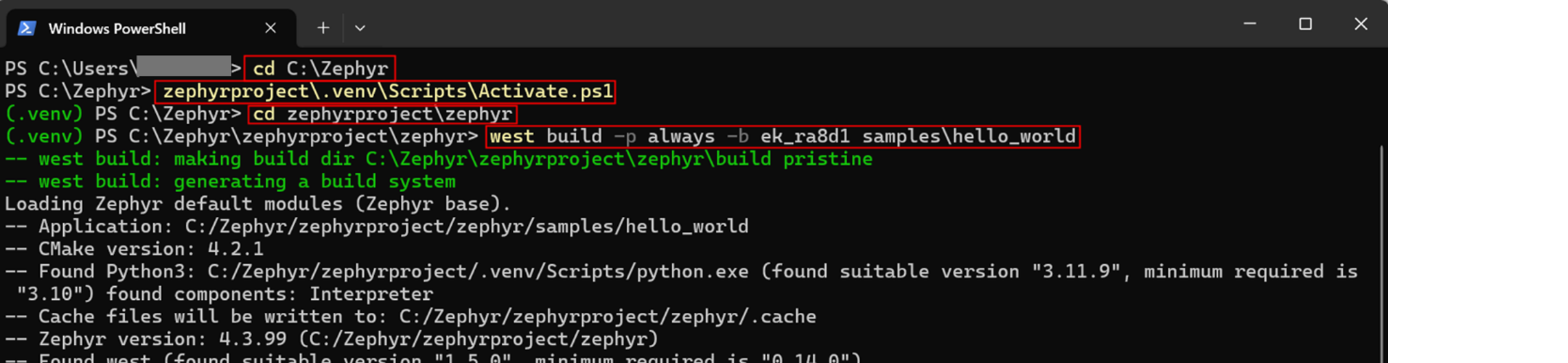The height and width of the screenshot is (363, 1568).
Task: Close the terminal window
Action: 1361,24
